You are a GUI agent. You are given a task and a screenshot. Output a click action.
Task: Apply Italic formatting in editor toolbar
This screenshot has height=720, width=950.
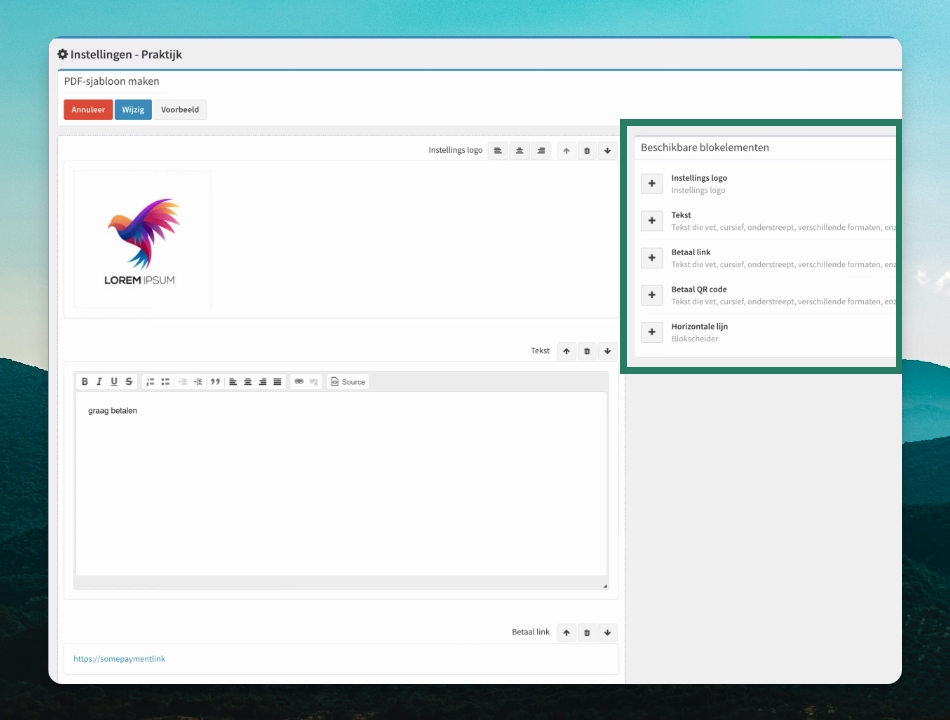(99, 381)
